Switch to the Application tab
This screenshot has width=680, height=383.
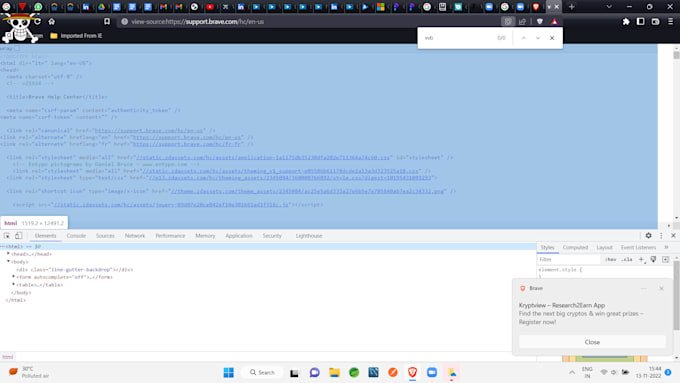(x=239, y=236)
